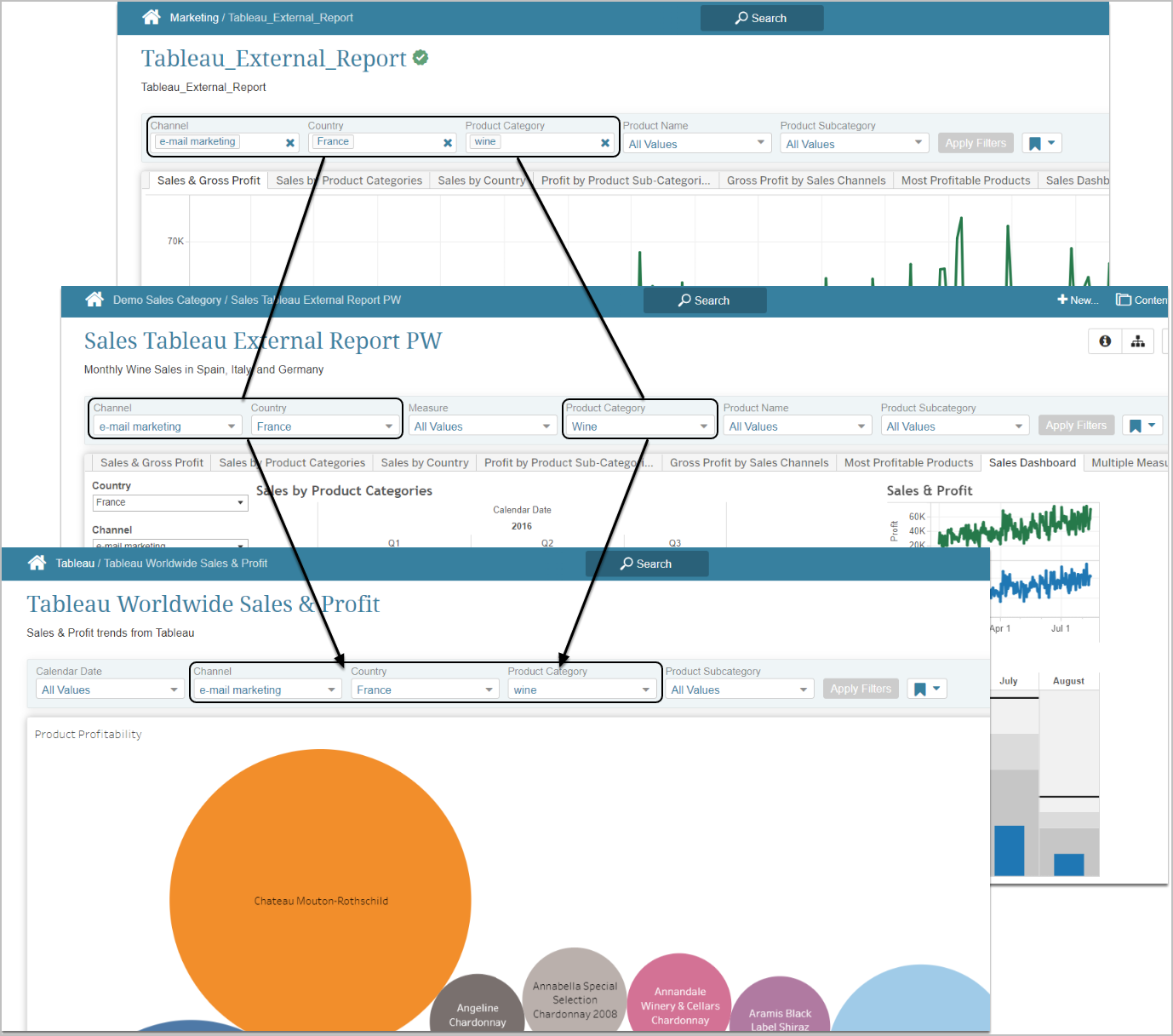Open Profit by Product Sub-Categori... tab in Tableau_External_Report
Screen dimensions: 1173x1036
tap(626, 180)
